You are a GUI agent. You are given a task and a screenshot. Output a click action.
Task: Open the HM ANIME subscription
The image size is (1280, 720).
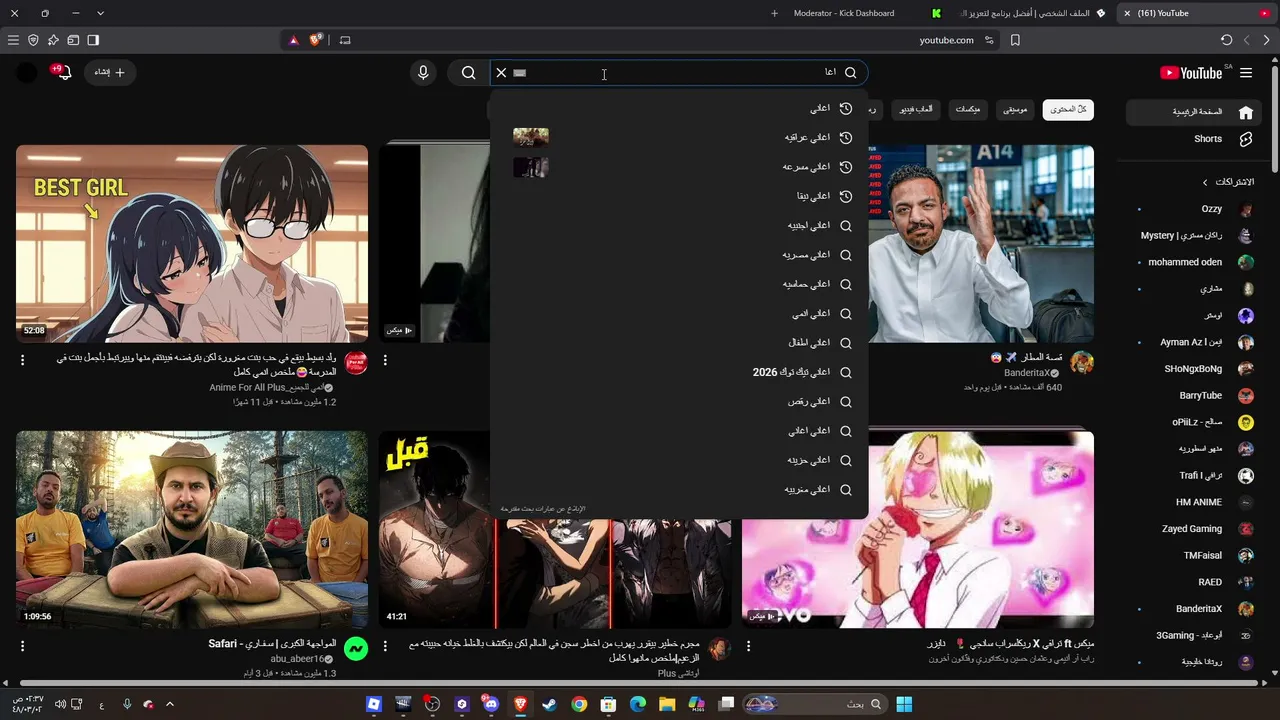[x=1196, y=502]
